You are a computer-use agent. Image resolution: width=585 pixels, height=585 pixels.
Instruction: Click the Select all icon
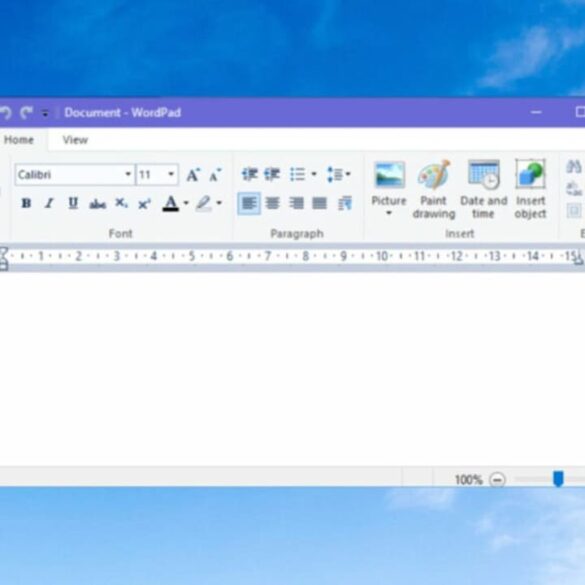click(x=574, y=210)
